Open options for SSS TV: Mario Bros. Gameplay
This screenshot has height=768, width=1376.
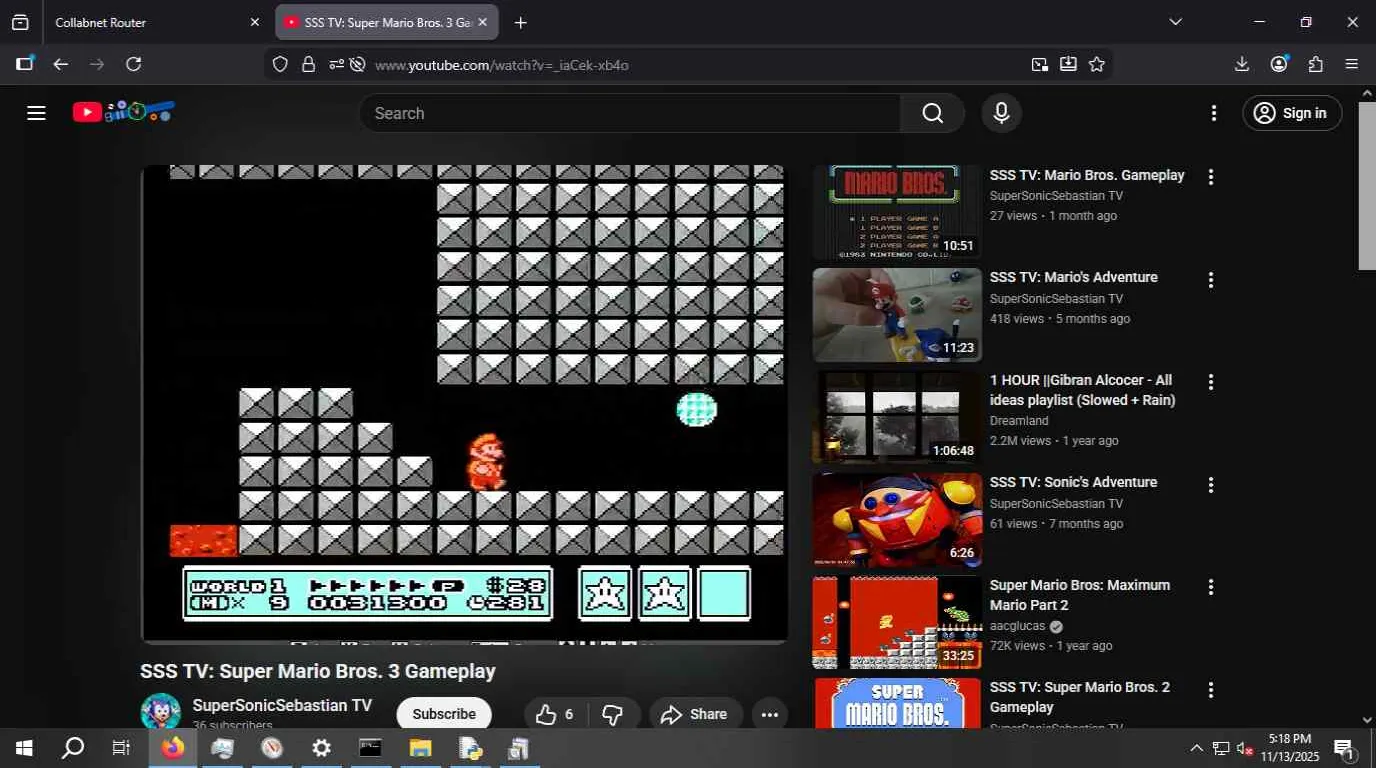[1211, 177]
